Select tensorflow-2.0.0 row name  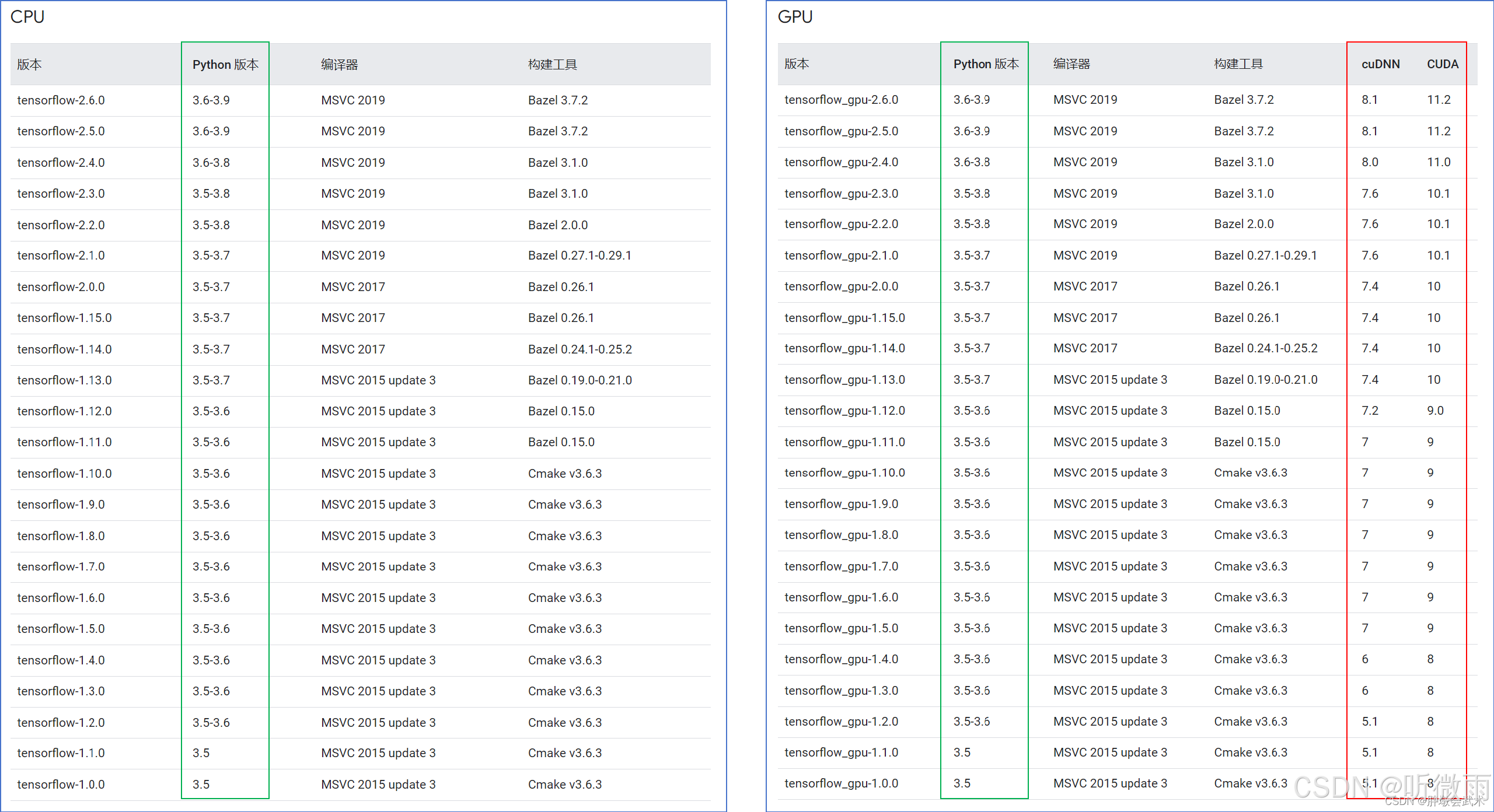coord(61,287)
